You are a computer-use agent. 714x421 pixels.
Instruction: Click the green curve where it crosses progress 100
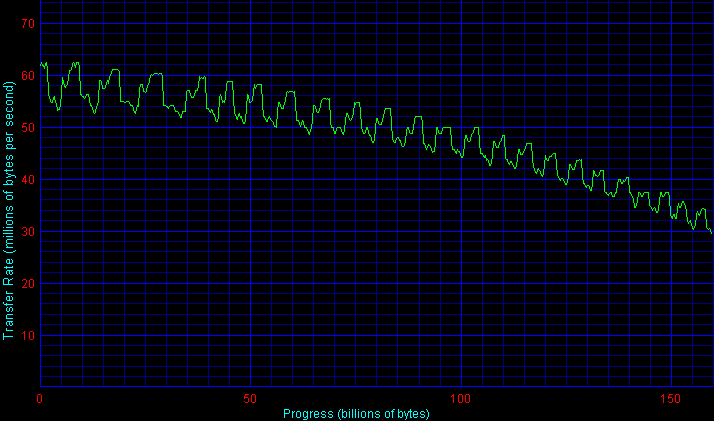461,155
